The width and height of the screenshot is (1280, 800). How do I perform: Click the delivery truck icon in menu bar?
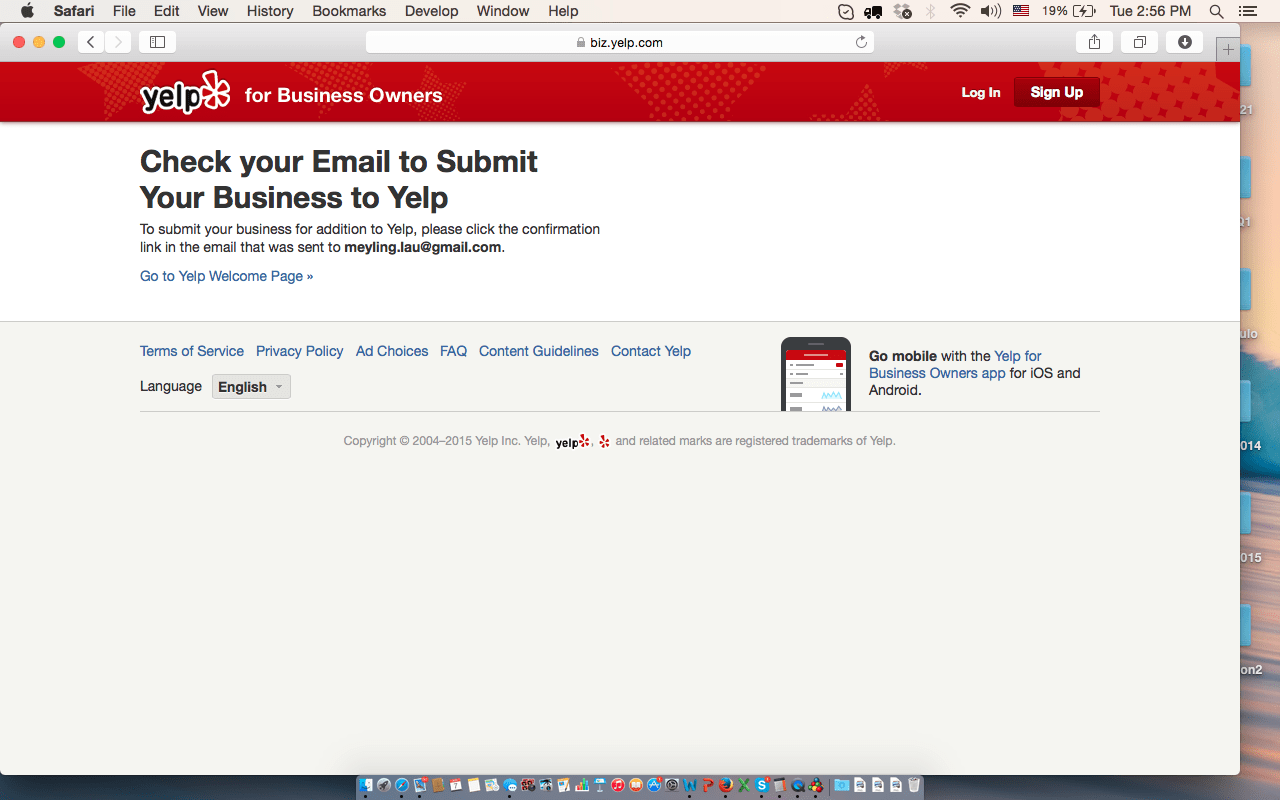[874, 11]
